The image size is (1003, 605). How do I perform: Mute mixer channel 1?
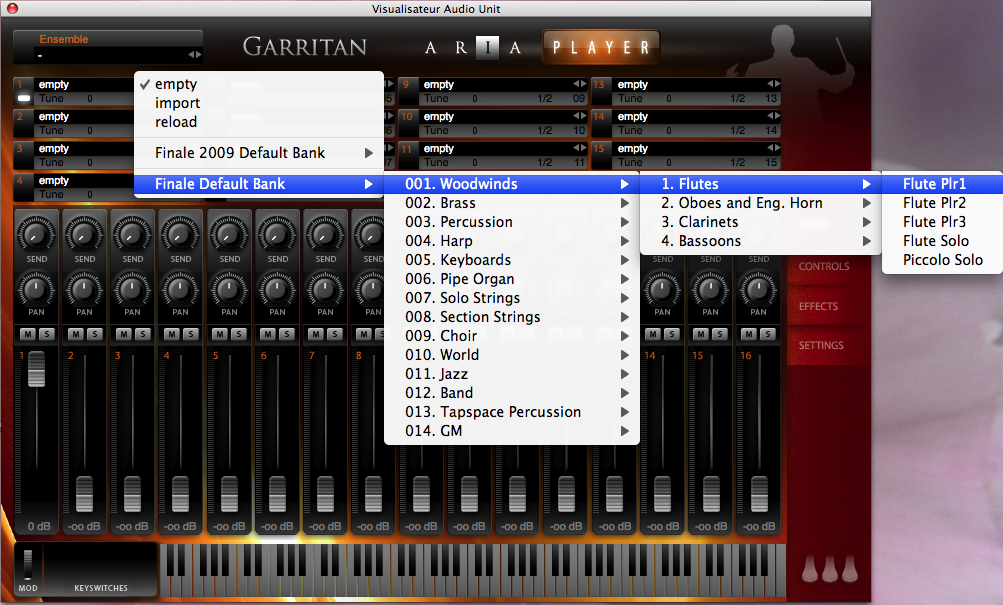pyautogui.click(x=28, y=333)
